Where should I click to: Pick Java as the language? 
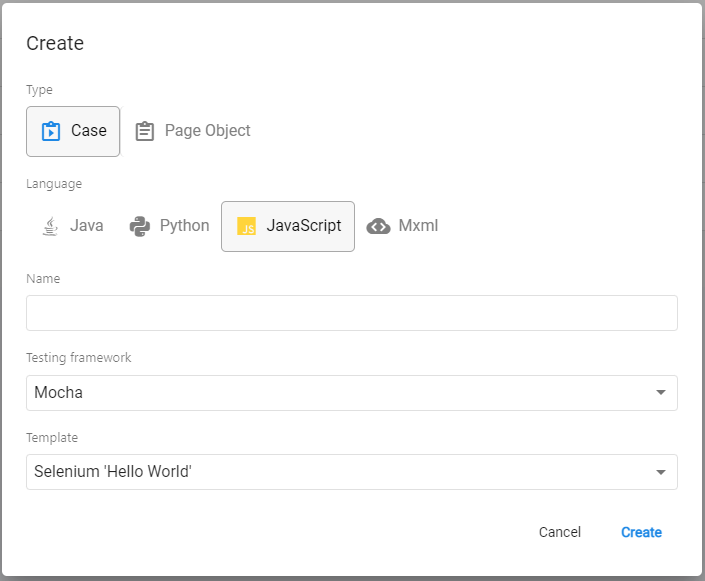point(73,226)
